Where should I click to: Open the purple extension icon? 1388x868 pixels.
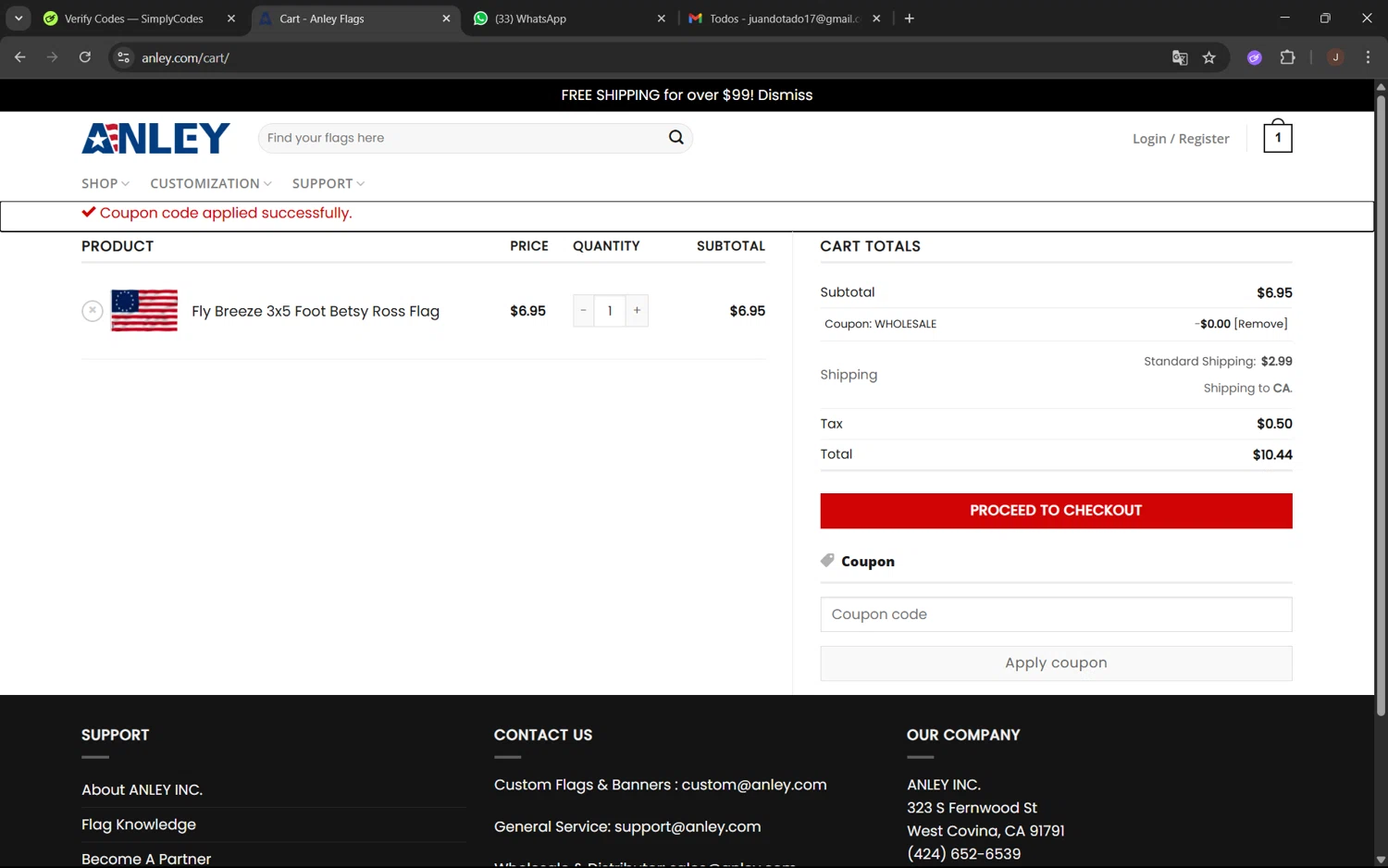point(1255,57)
